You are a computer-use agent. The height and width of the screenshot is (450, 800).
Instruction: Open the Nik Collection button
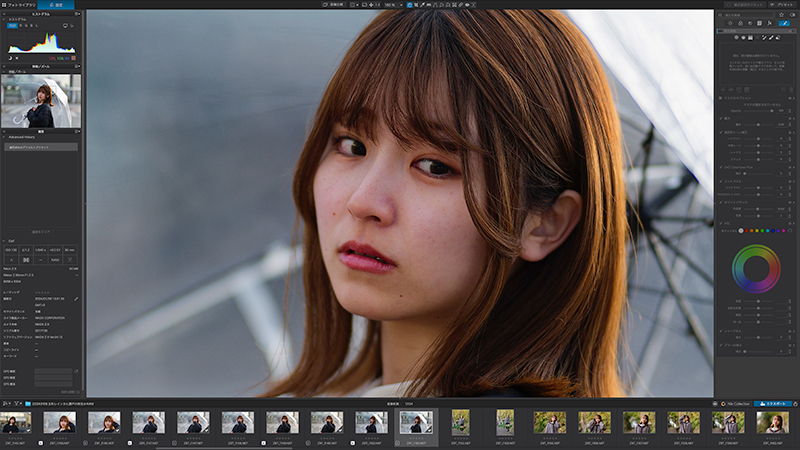(x=735, y=404)
